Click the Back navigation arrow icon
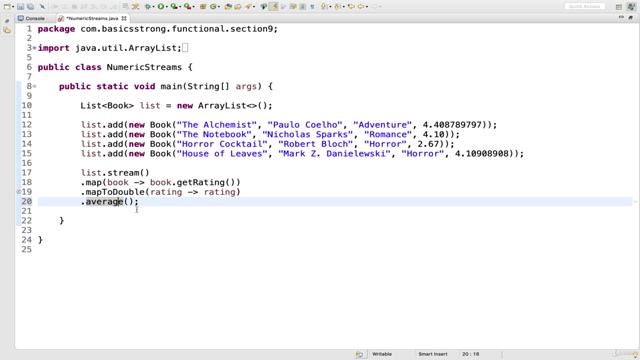Viewport: 640px width, 360px height. [x=361, y=7]
